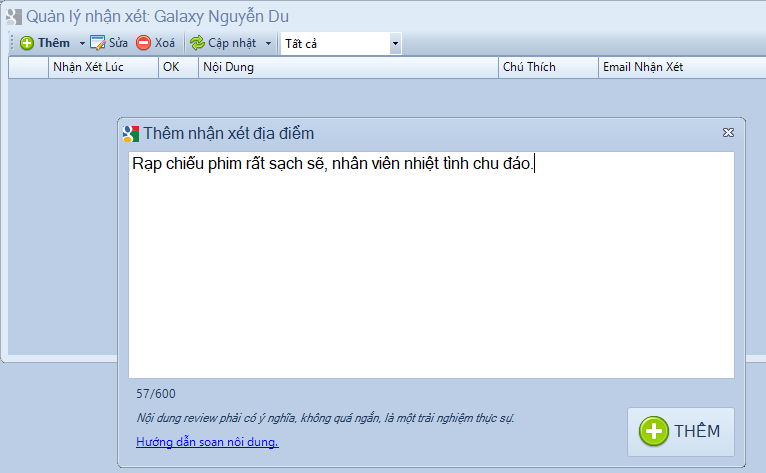Click the Chú Thích column header
The height and width of the screenshot is (473, 766).
[548, 67]
